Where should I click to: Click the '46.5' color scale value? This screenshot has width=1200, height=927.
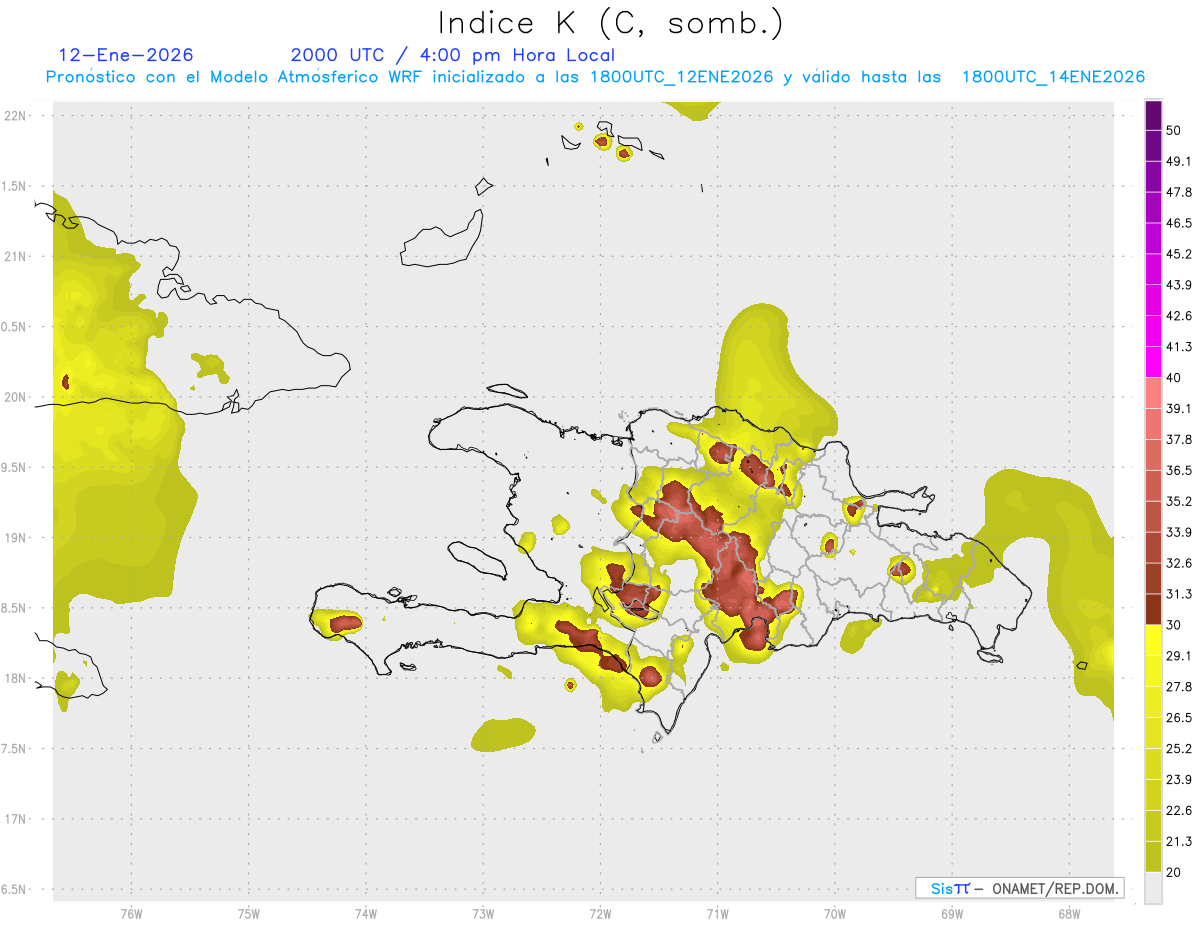click(x=1179, y=223)
